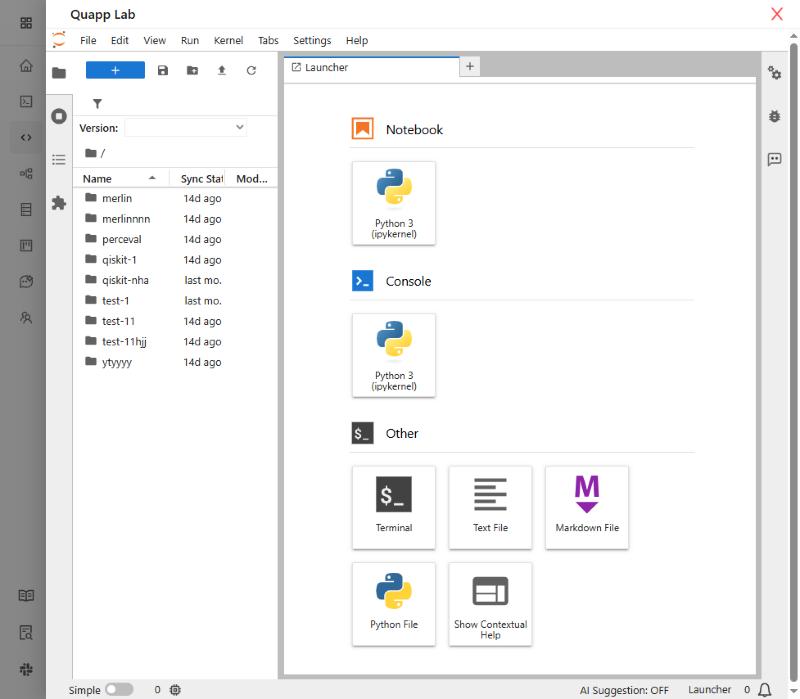Click the blue new launcher plus button
Image resolution: width=800 pixels, height=699 pixels.
pyautogui.click(x=115, y=70)
